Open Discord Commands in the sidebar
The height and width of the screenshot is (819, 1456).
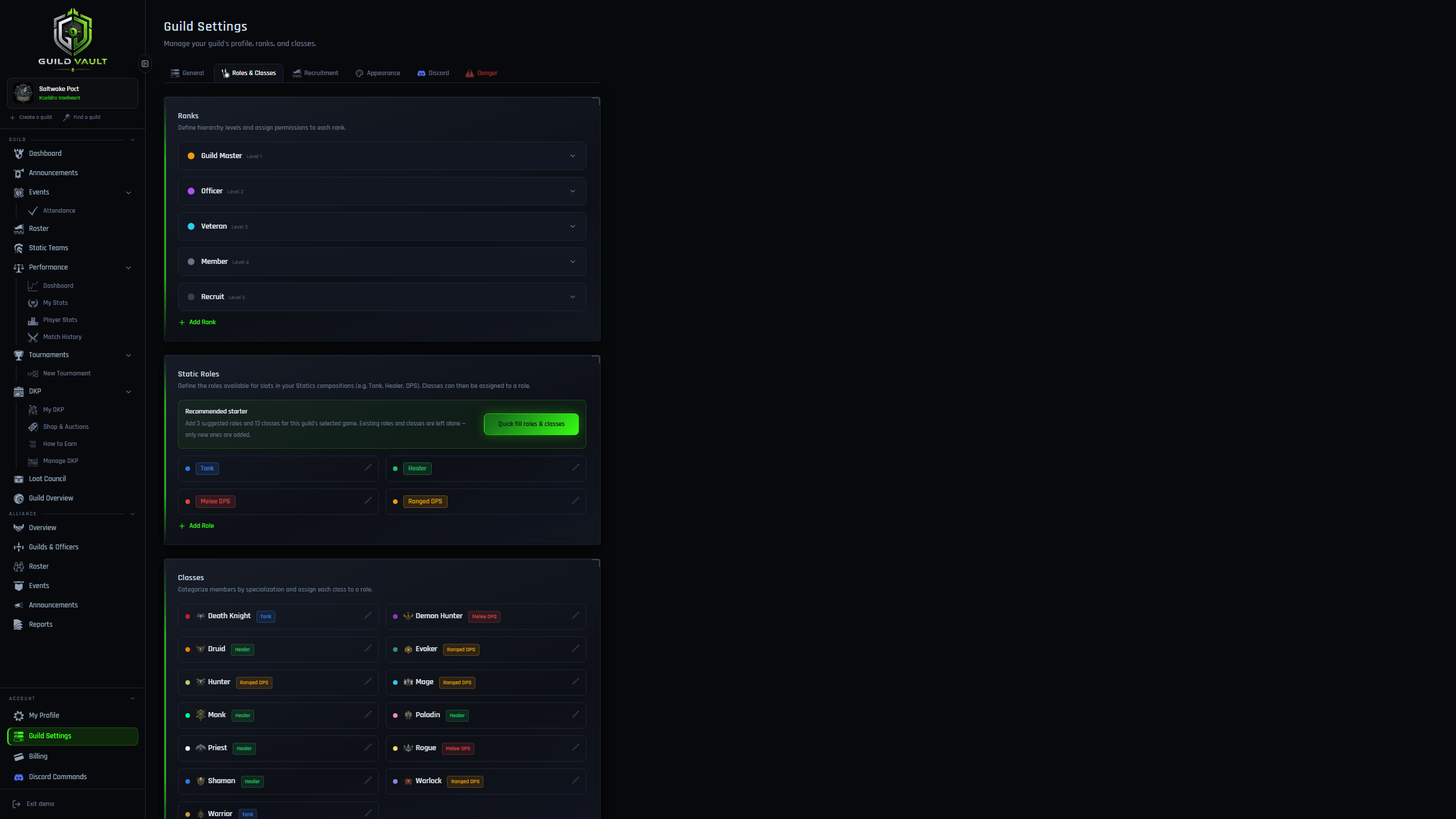73,777
